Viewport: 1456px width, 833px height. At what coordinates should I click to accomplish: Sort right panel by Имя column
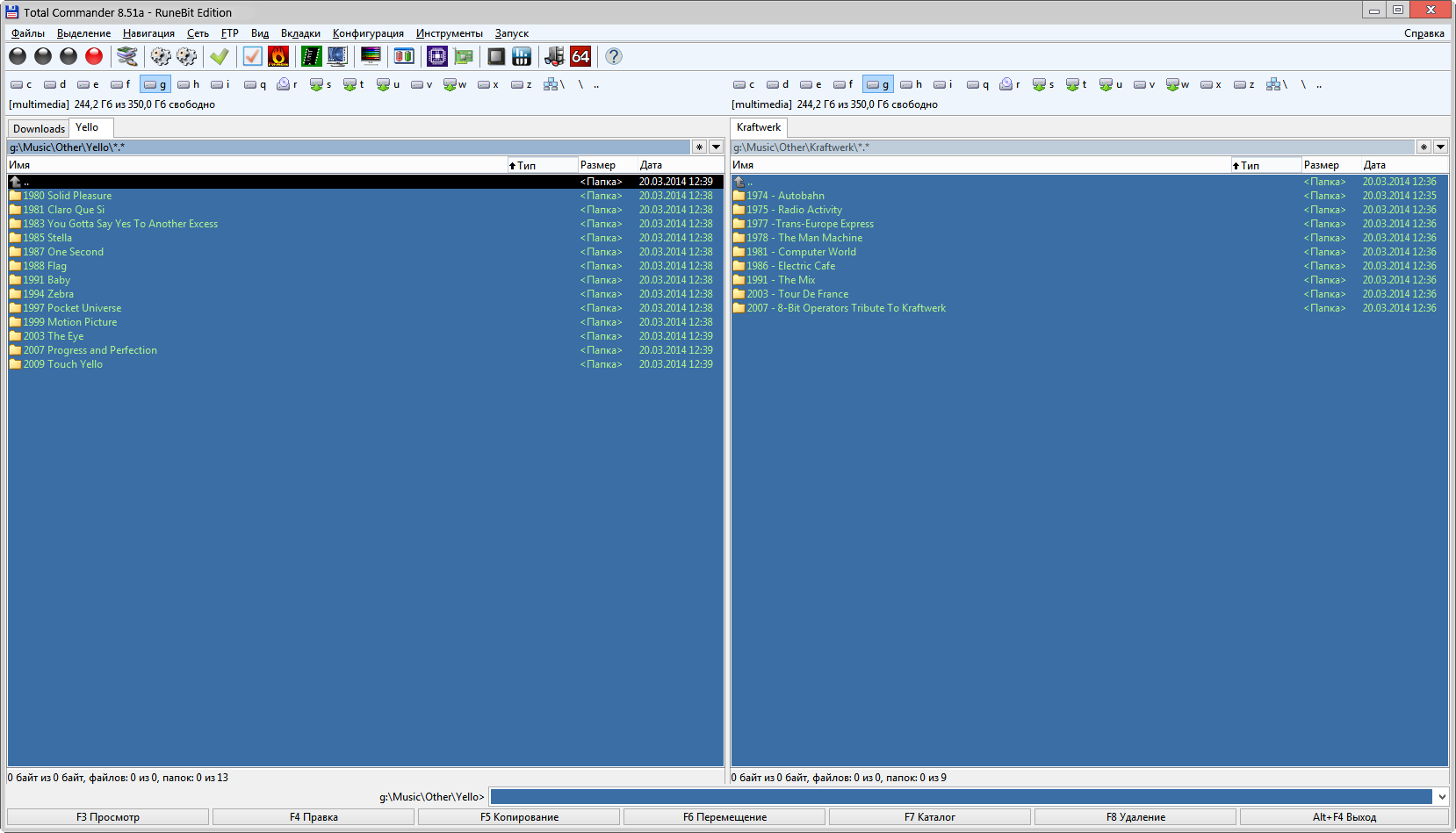coord(980,165)
